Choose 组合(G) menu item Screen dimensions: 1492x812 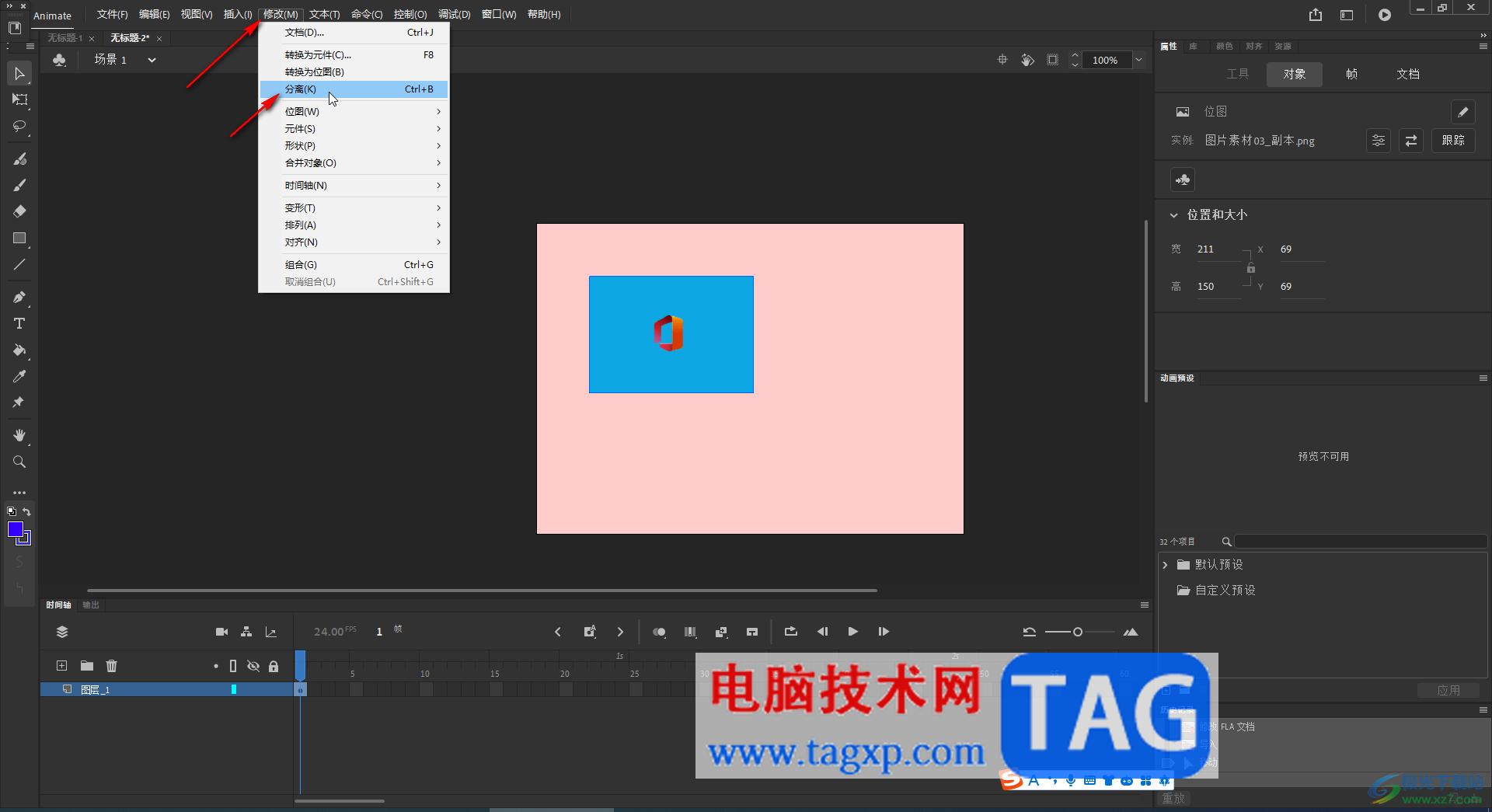pos(354,265)
